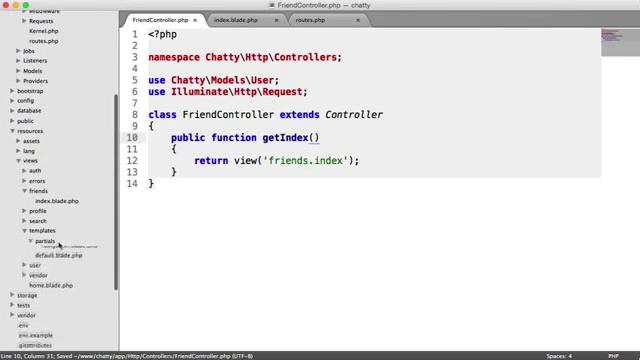Expand the lang folder arrow
Image resolution: width=640 pixels, height=360 pixels.
coord(18,151)
